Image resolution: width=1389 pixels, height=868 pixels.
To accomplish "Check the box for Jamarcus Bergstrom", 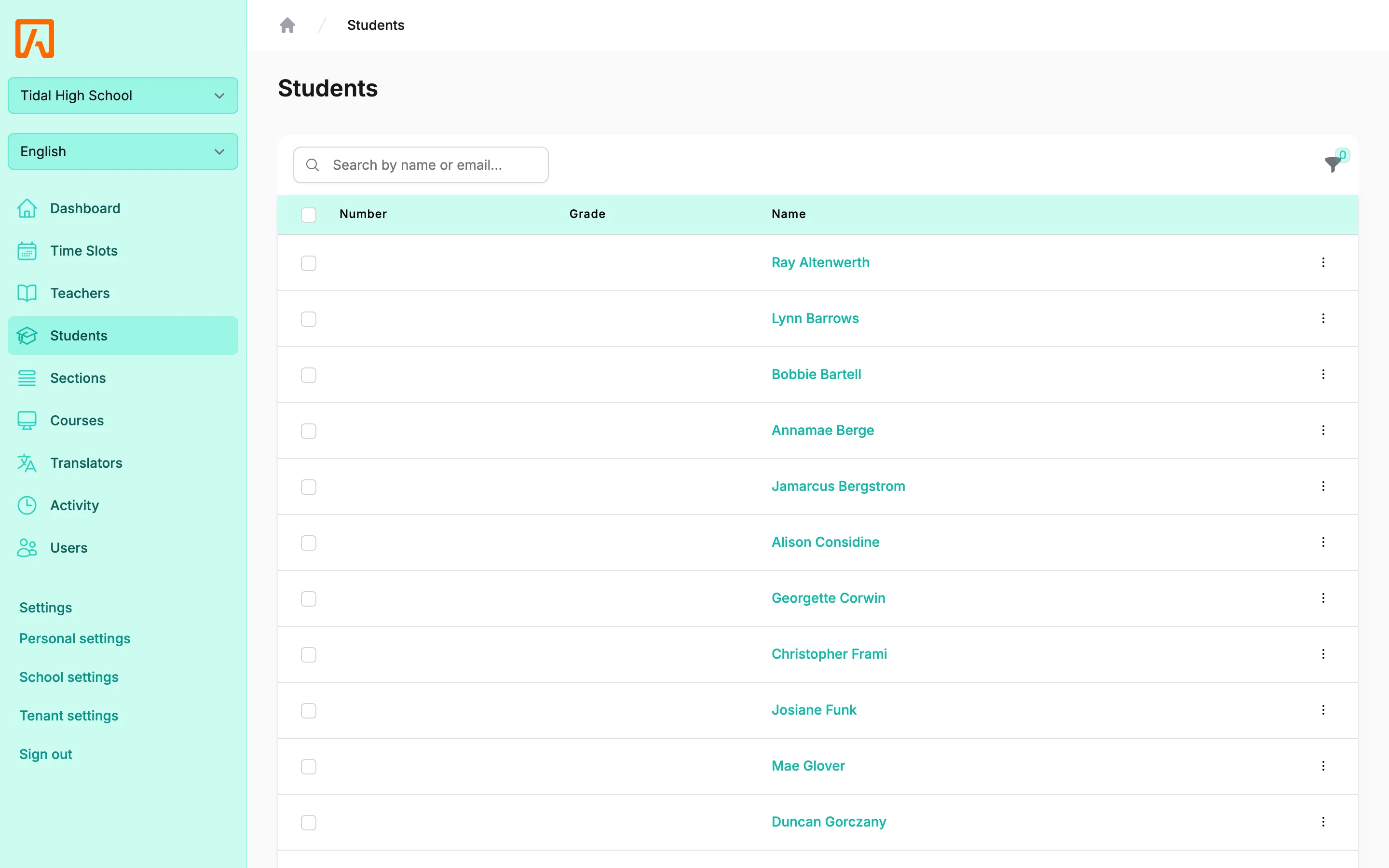I will click(x=309, y=487).
